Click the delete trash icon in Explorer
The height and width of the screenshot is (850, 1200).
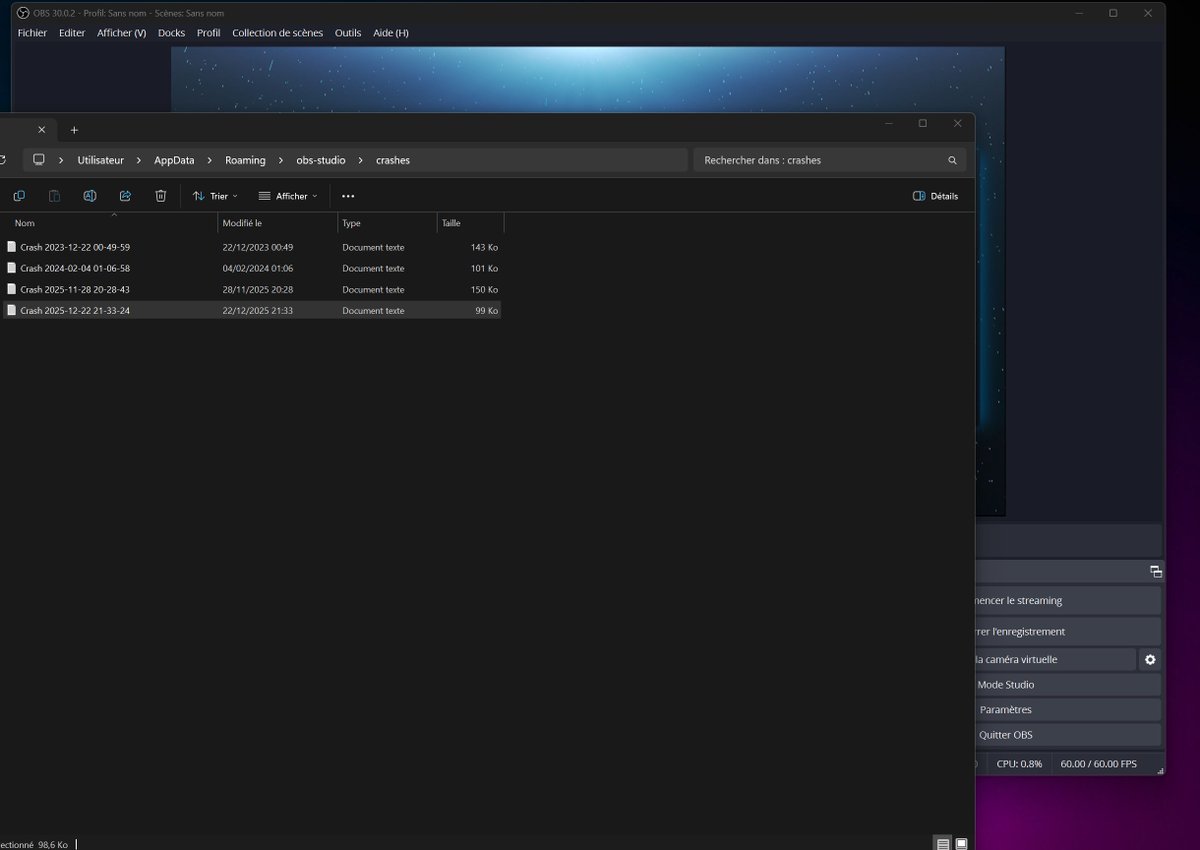click(x=160, y=196)
